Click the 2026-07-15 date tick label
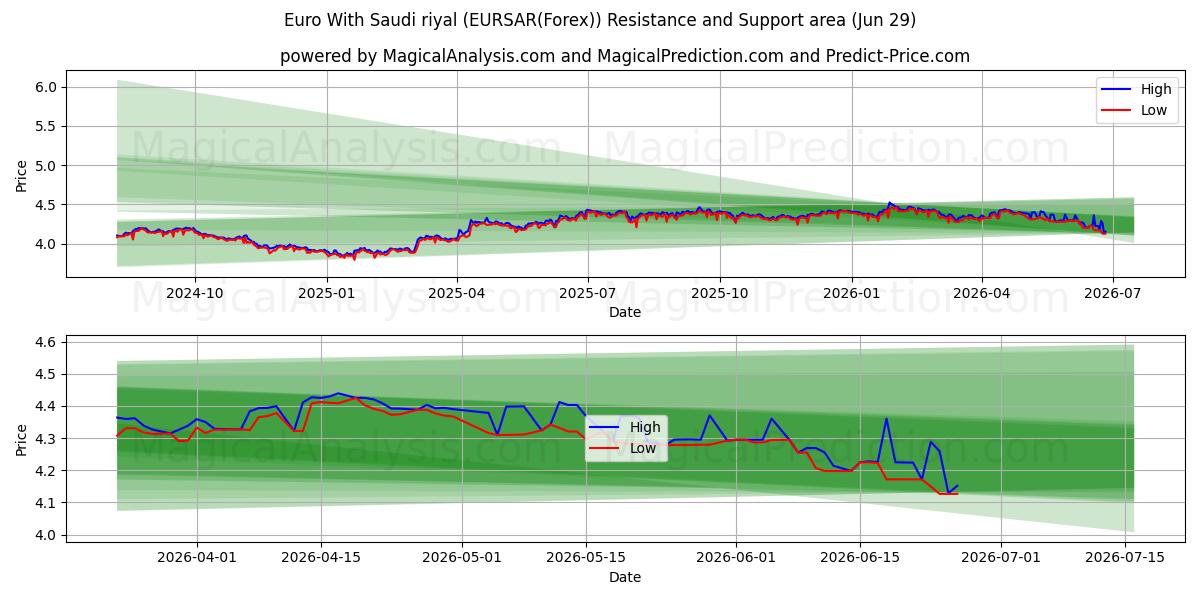Image resolution: width=1200 pixels, height=600 pixels. [1125, 558]
